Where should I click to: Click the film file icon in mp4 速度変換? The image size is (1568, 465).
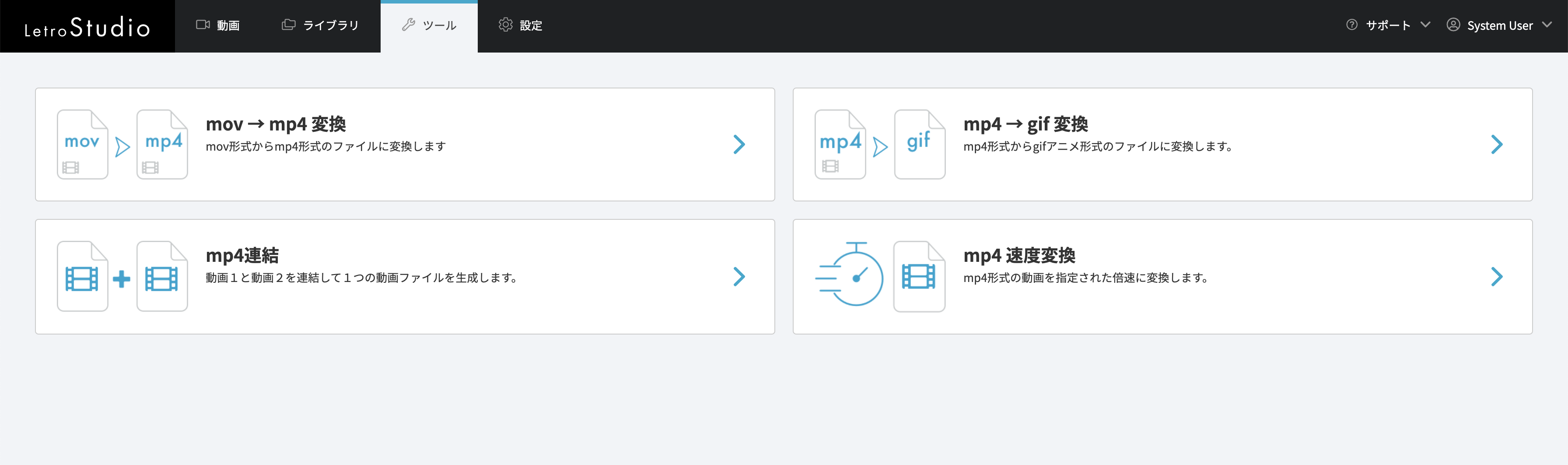point(919,277)
